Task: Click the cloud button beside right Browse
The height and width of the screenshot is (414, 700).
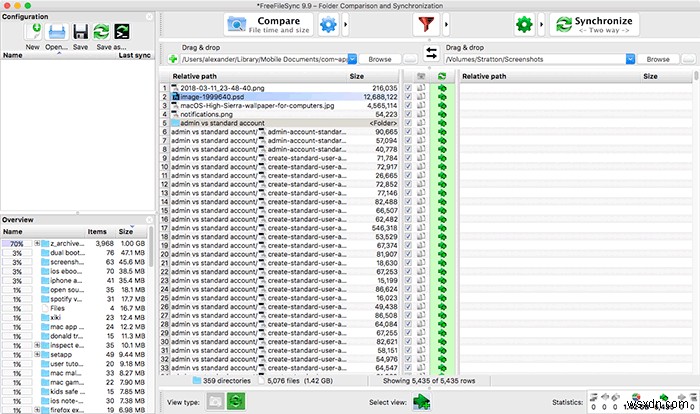Action: pos(688,59)
